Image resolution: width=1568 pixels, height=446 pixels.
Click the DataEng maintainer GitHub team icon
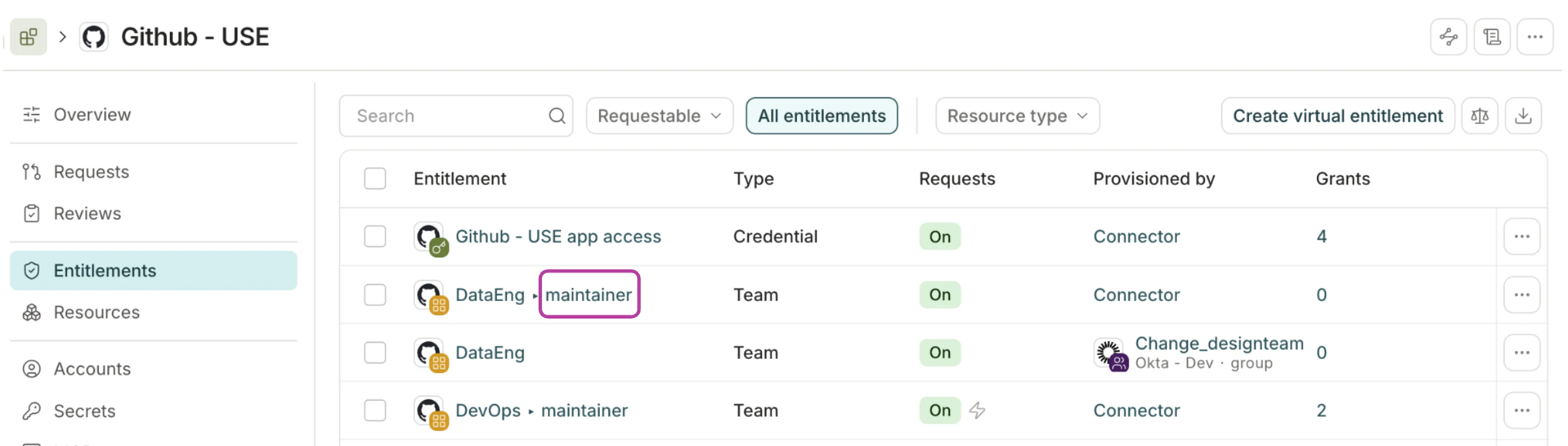click(431, 297)
